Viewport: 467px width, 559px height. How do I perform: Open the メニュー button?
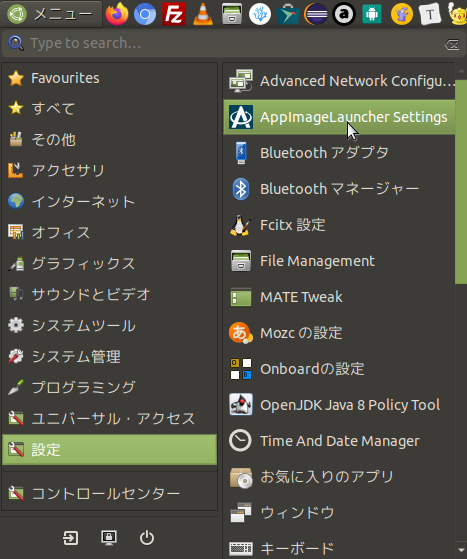click(51, 14)
